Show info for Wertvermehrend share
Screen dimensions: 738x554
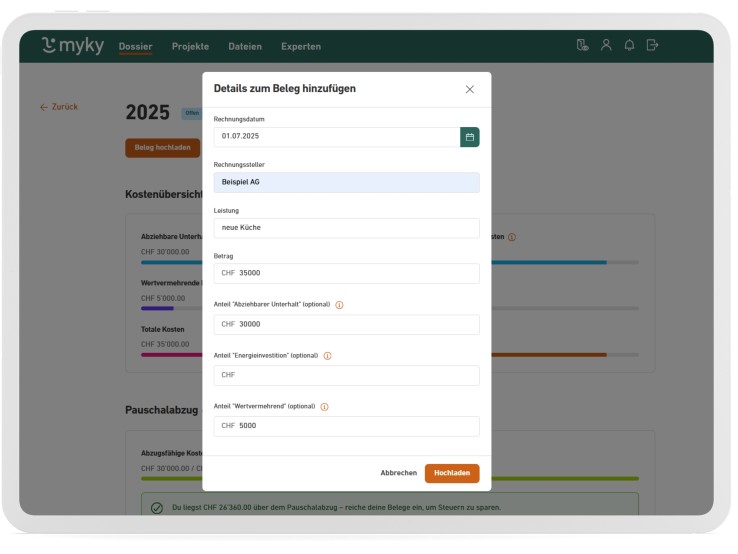click(x=324, y=406)
